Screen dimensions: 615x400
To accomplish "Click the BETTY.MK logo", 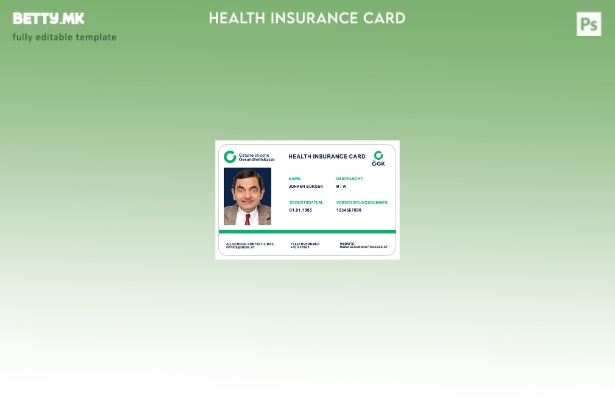I will (x=48, y=18).
